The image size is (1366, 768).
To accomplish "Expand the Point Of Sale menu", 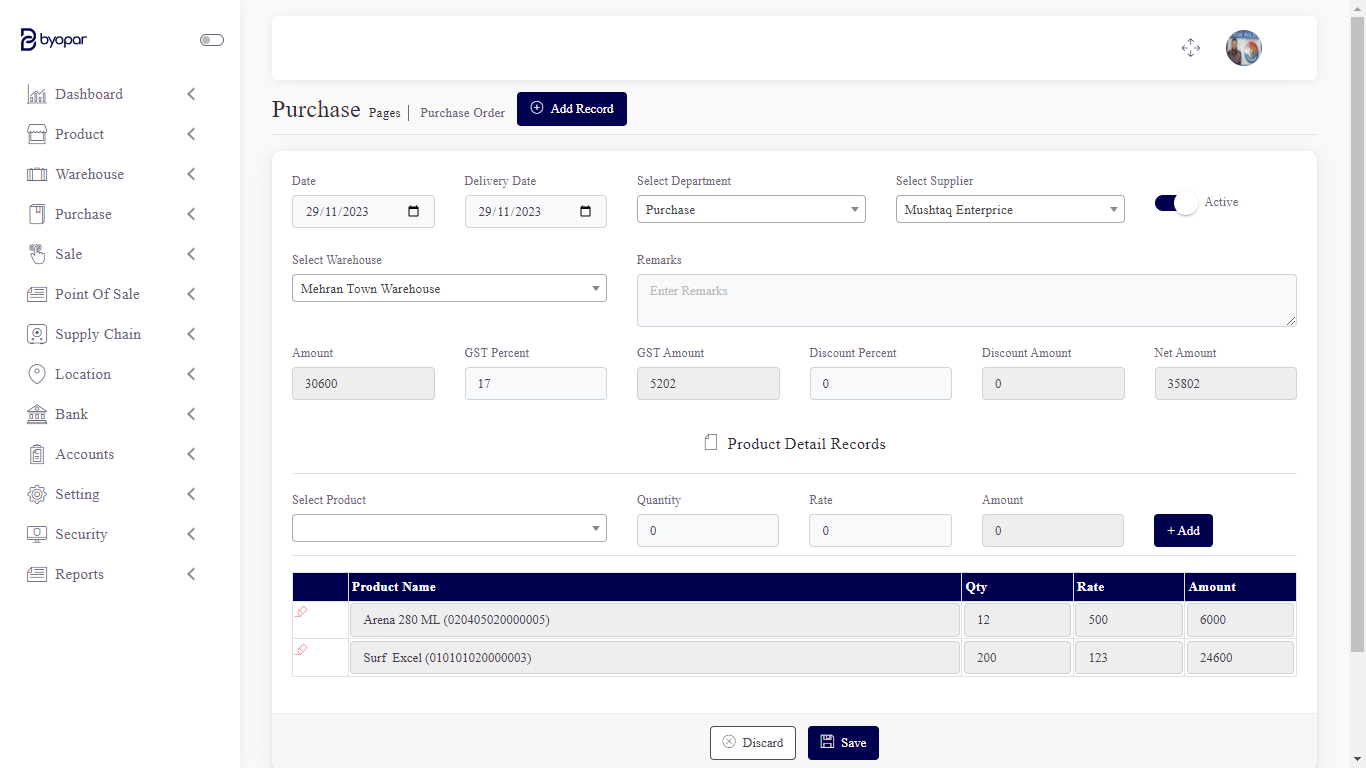I will tap(110, 294).
